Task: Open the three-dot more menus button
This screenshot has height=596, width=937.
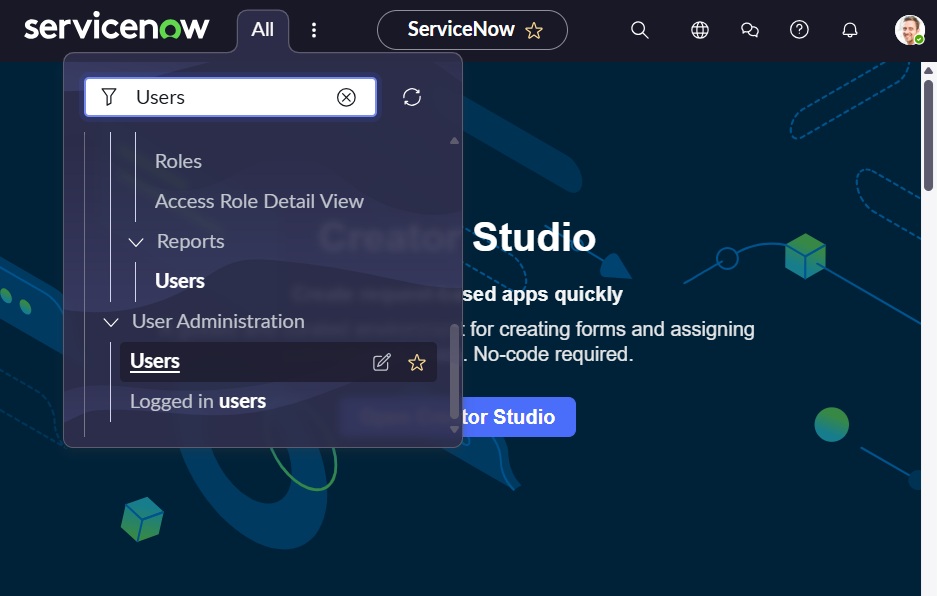Action: point(314,30)
